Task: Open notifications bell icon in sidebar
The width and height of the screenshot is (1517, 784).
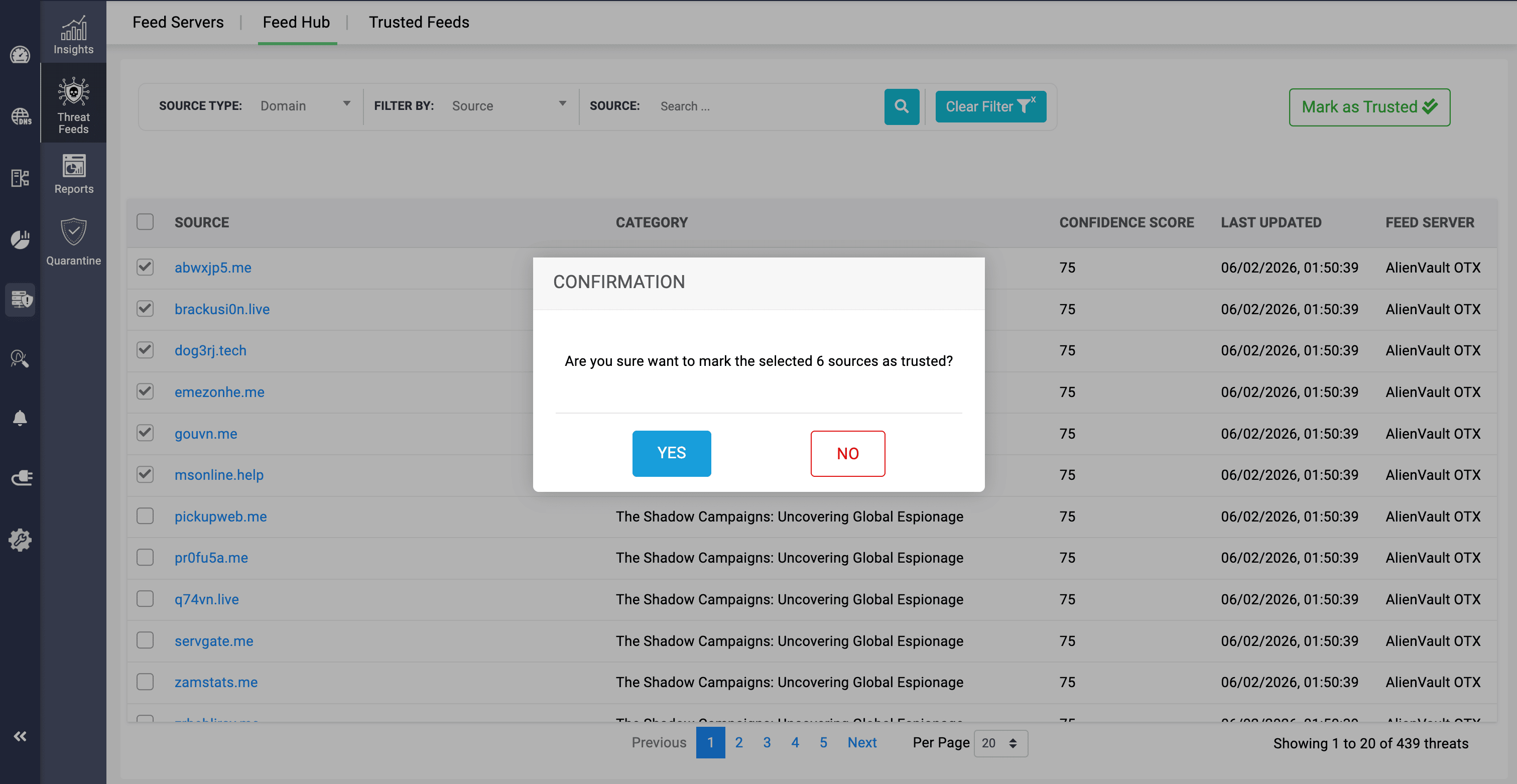Action: click(x=20, y=418)
